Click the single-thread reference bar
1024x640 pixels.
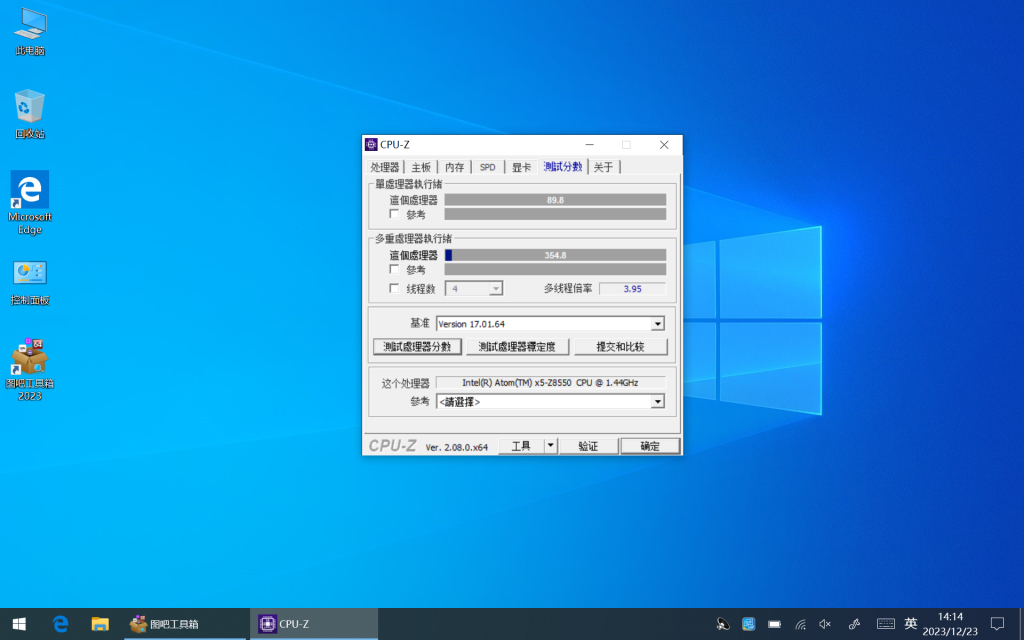pyautogui.click(x=555, y=214)
